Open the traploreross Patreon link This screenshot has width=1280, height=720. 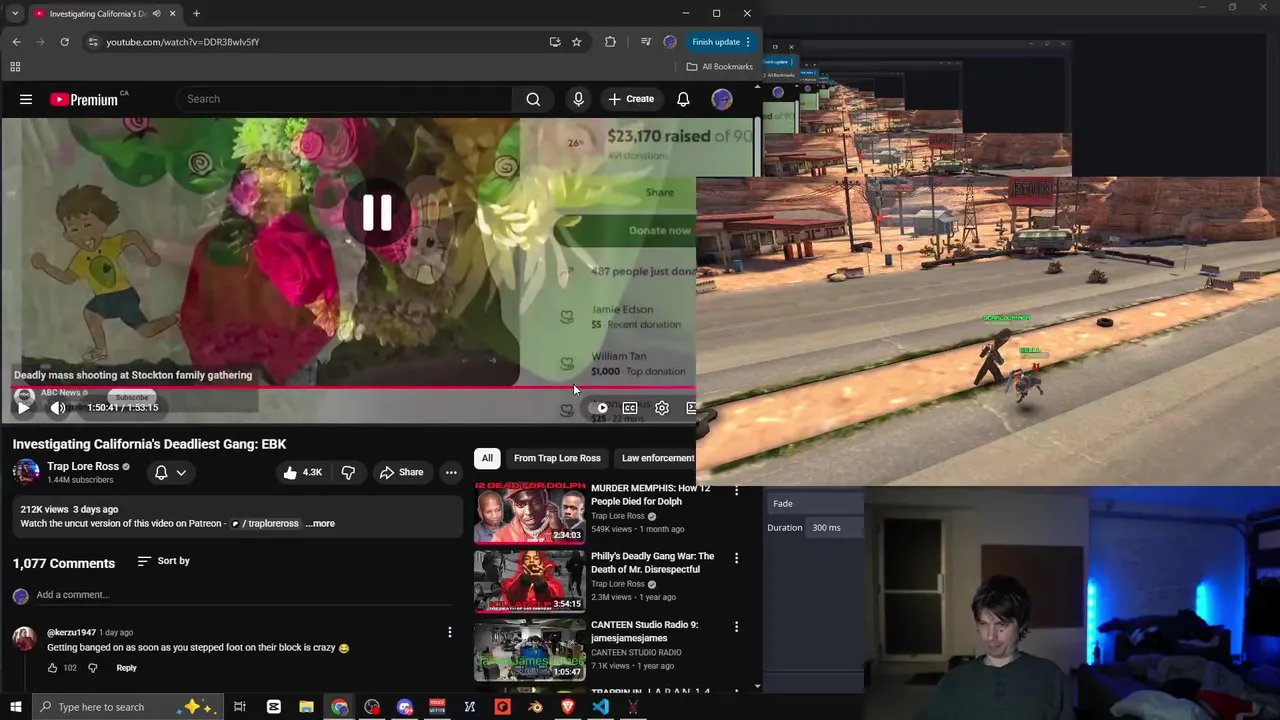pos(265,523)
